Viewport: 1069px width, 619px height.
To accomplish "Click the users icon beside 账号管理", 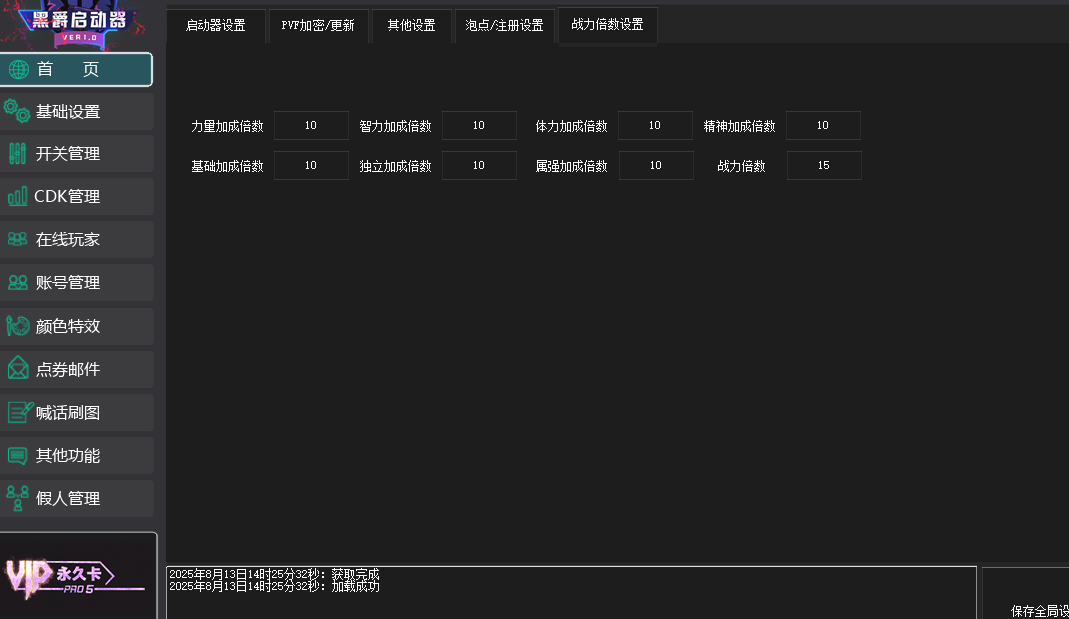I will coord(17,283).
